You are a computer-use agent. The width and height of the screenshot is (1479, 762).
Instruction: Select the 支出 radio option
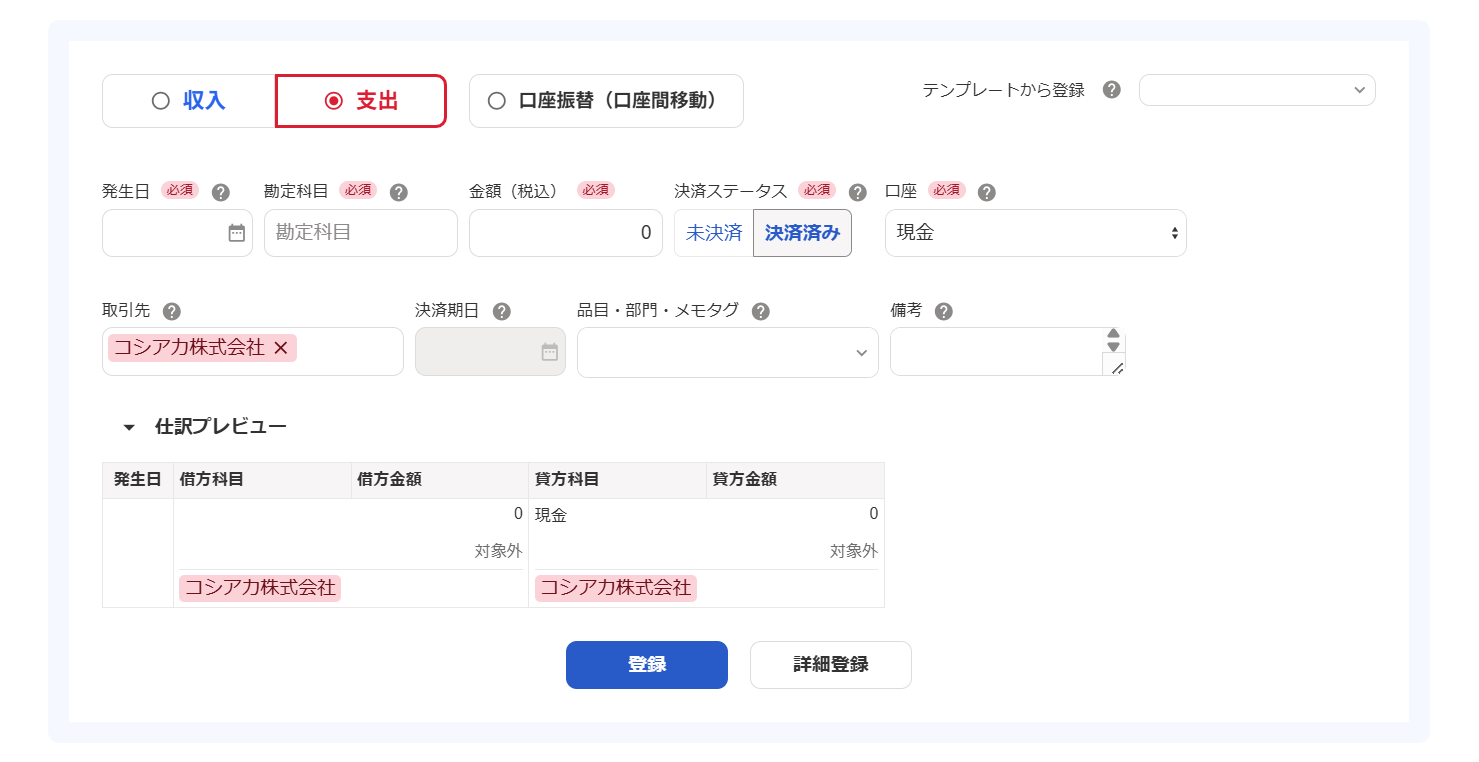(361, 101)
